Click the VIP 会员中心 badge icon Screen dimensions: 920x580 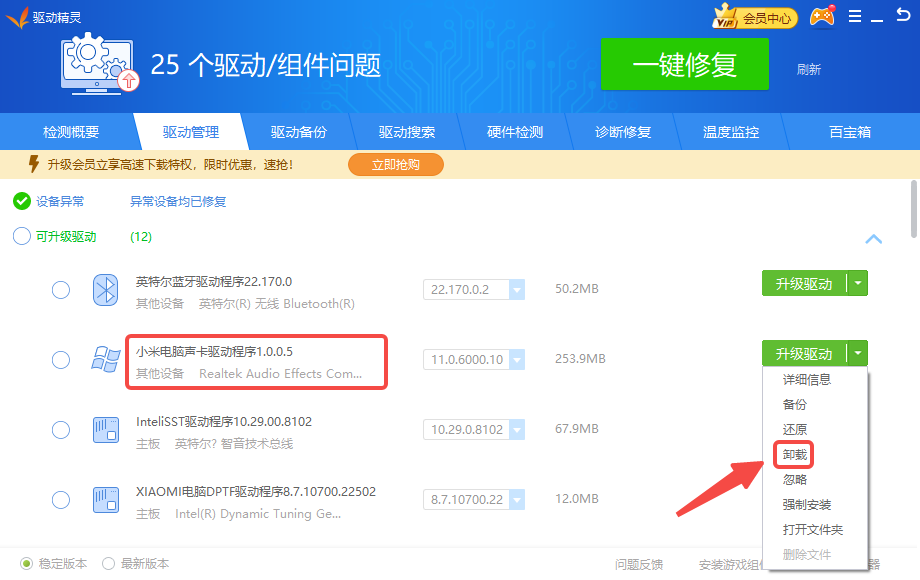click(x=754, y=17)
